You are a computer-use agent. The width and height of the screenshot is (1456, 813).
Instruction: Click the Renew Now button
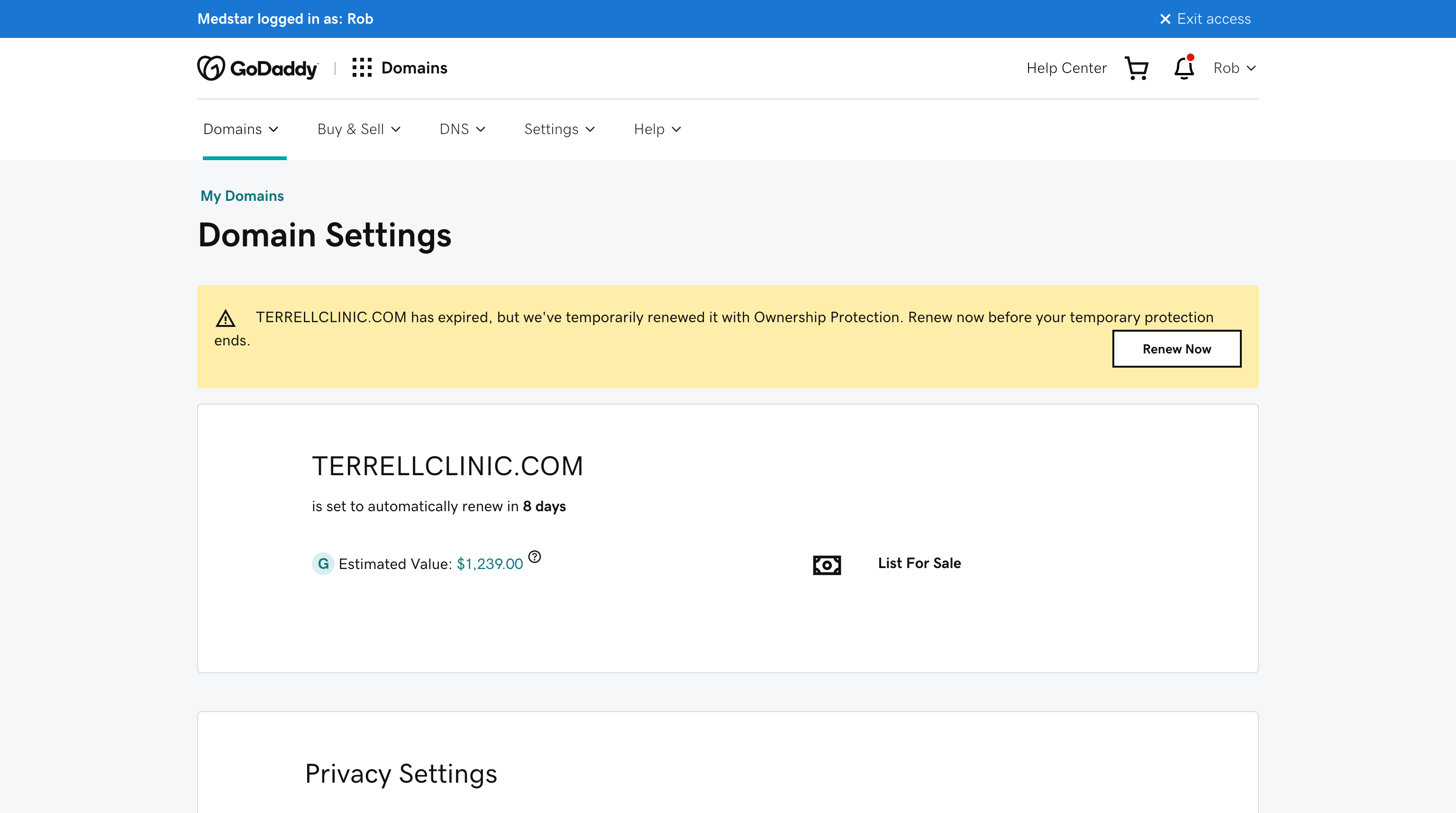click(1177, 349)
